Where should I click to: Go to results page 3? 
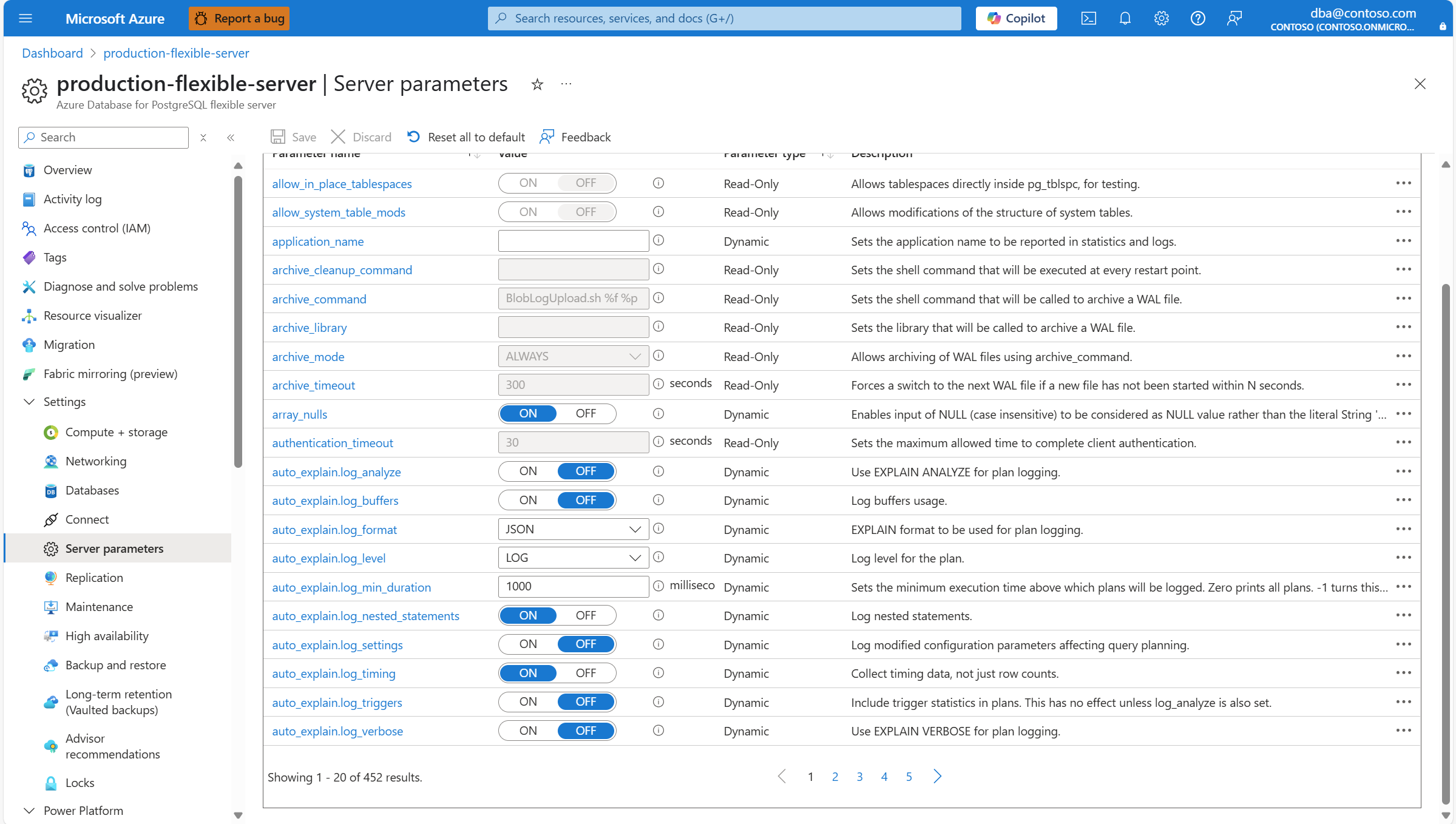click(x=859, y=777)
